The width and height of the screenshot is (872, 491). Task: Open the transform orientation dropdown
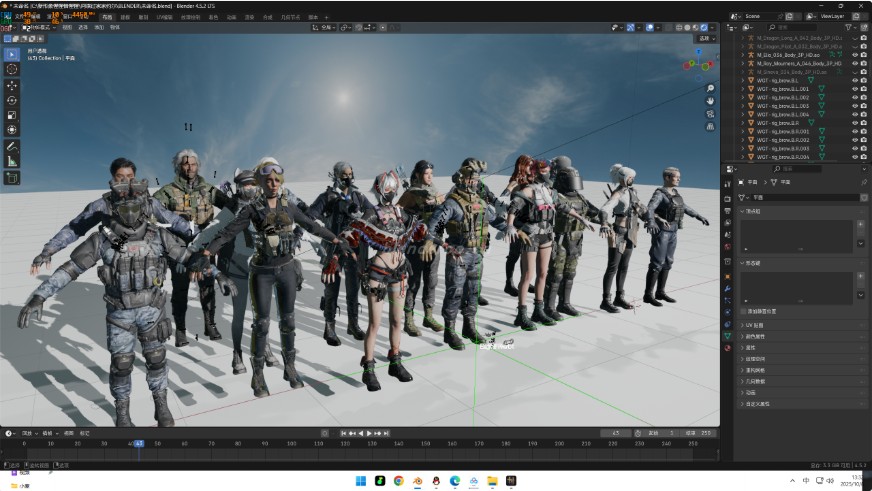[323, 27]
